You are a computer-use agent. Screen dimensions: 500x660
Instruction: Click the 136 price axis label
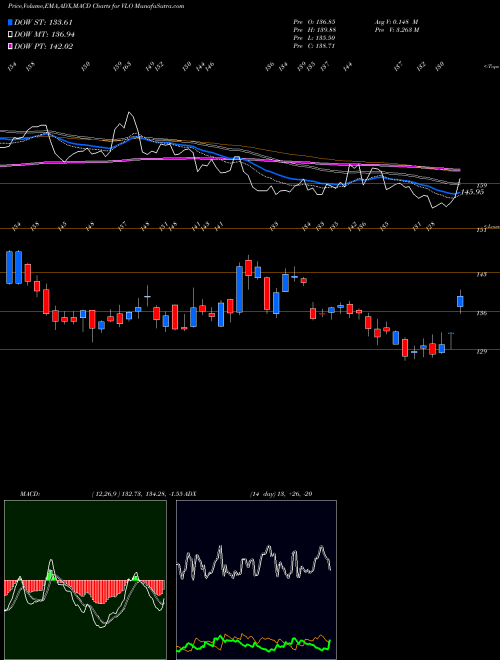pos(482,313)
